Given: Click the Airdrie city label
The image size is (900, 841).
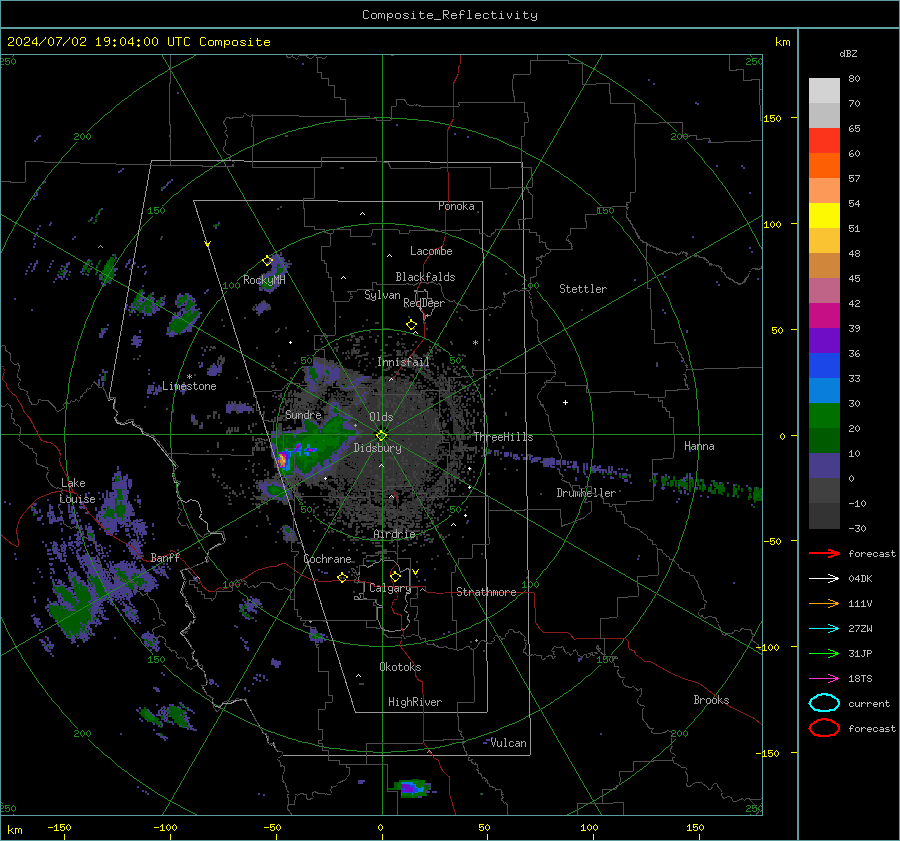Looking at the screenshot, I should [394, 534].
